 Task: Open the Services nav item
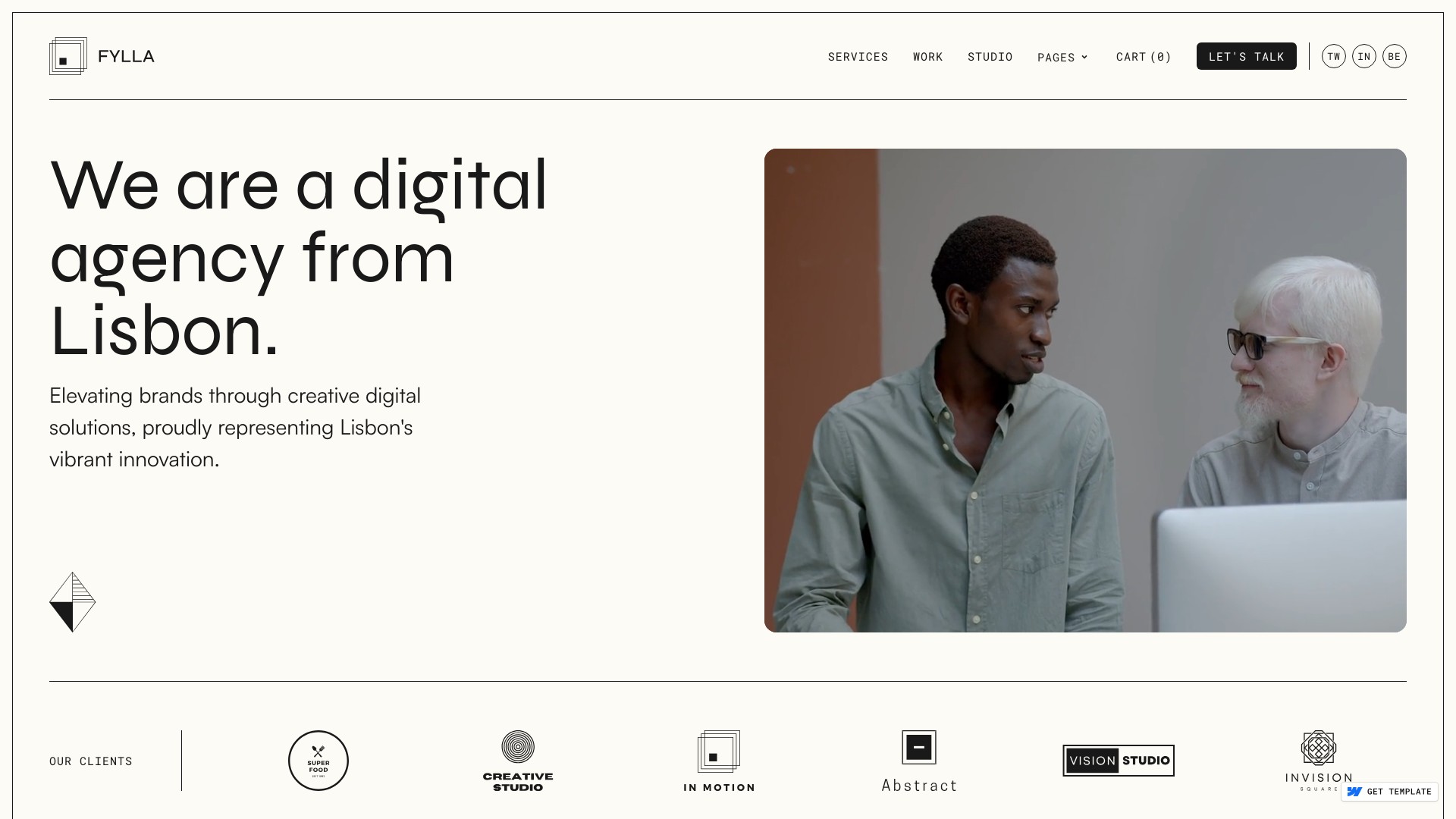[x=858, y=57]
